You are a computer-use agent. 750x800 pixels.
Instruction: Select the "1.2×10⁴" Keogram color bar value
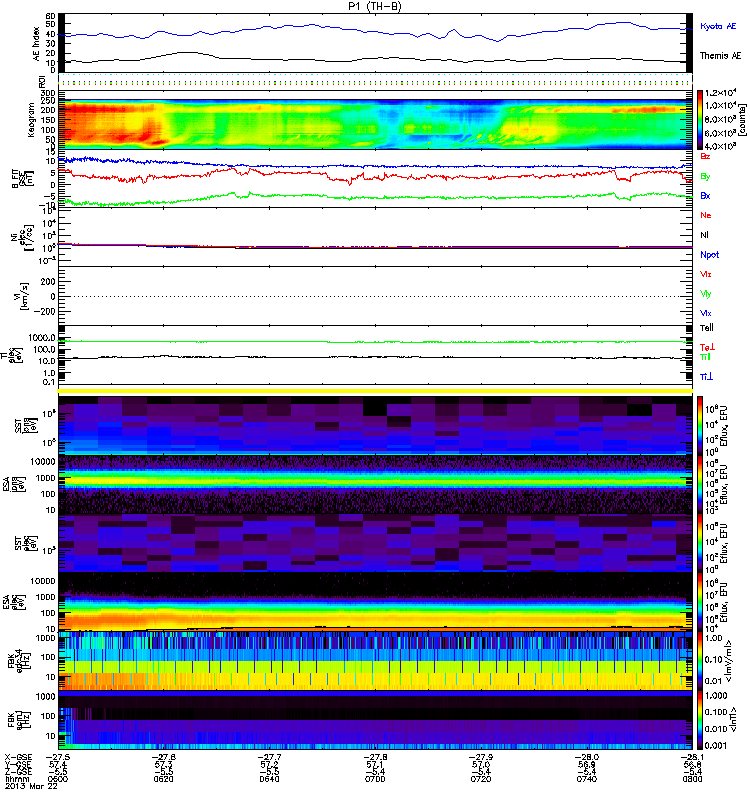[720, 93]
